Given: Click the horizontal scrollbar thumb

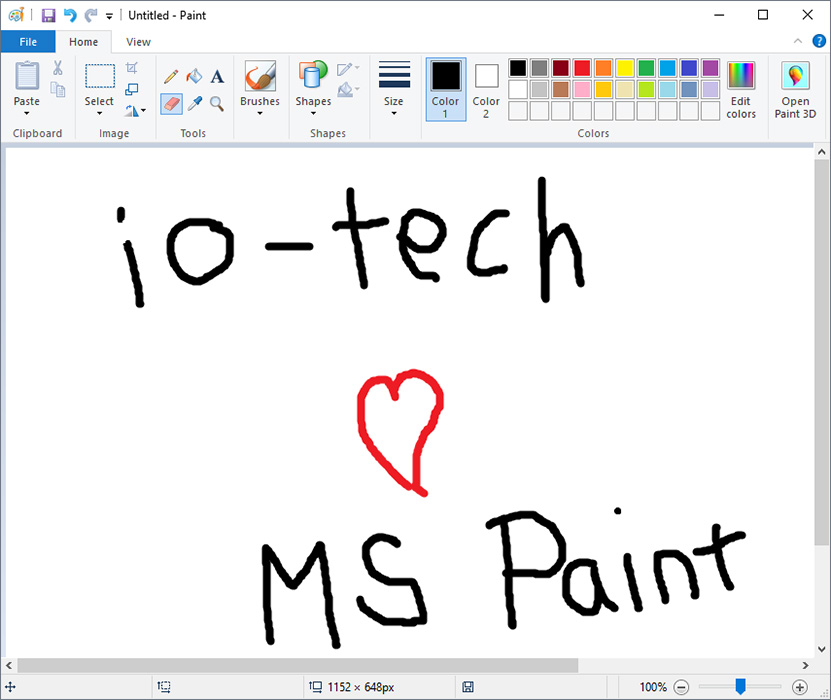Looking at the screenshot, I should (x=297, y=665).
